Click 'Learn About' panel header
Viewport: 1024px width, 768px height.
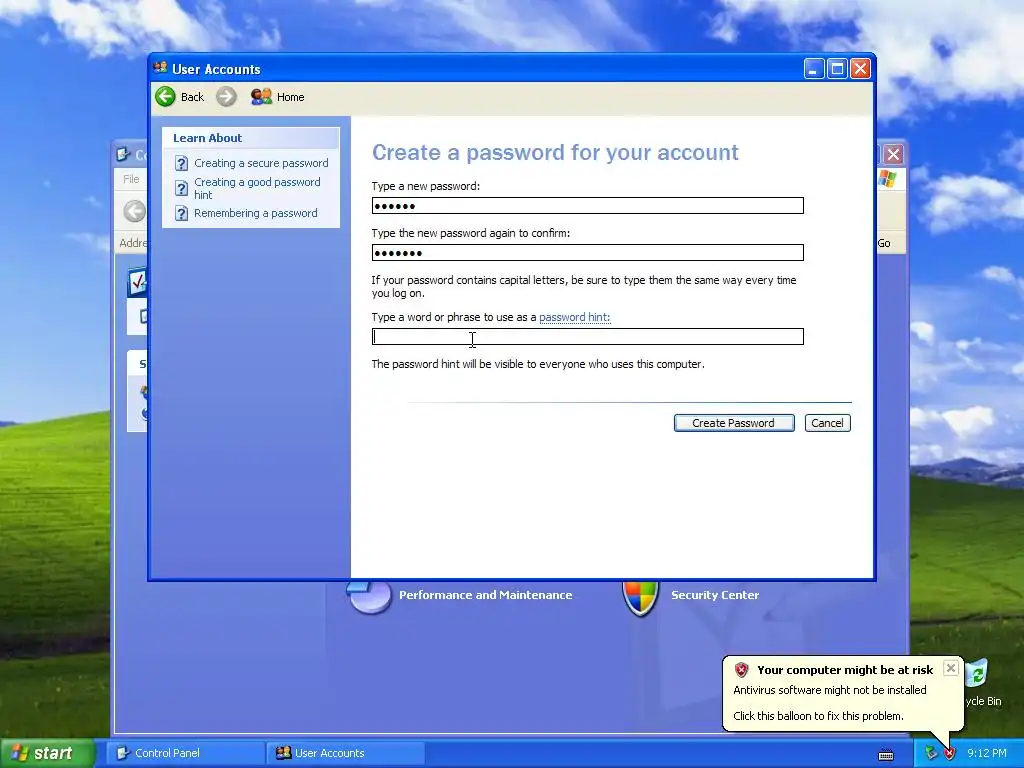[208, 138]
